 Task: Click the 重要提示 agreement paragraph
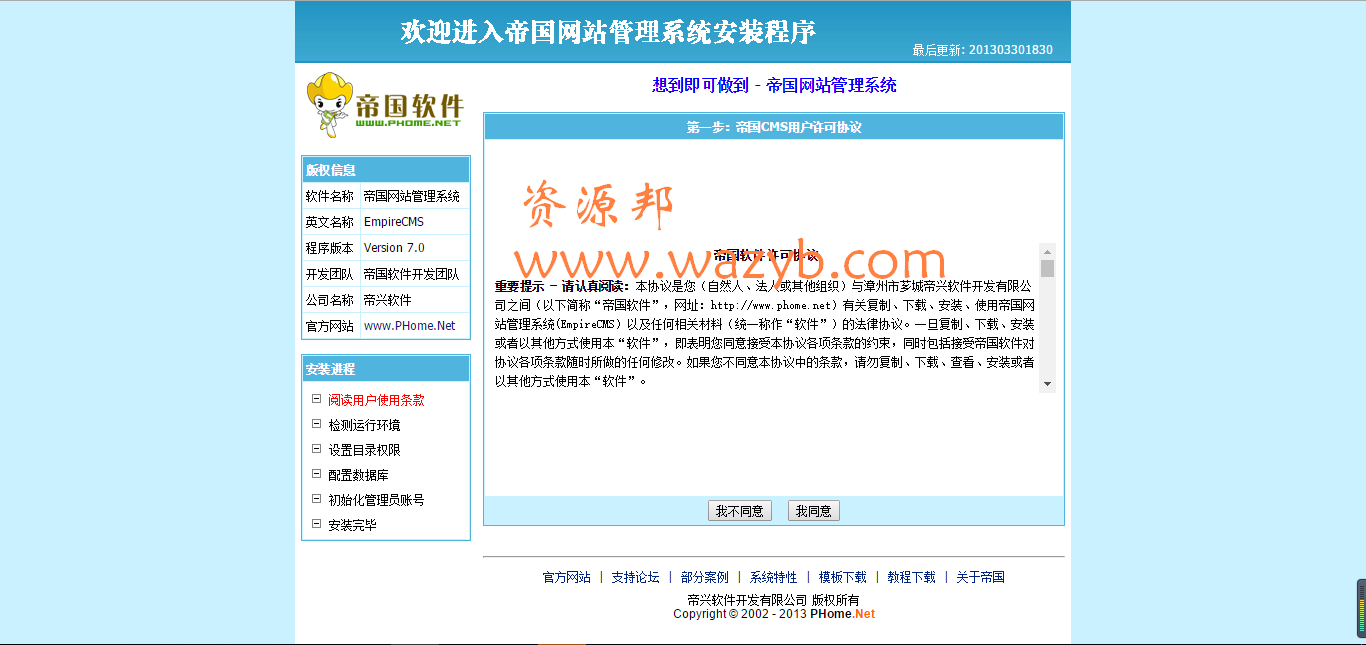point(765,333)
